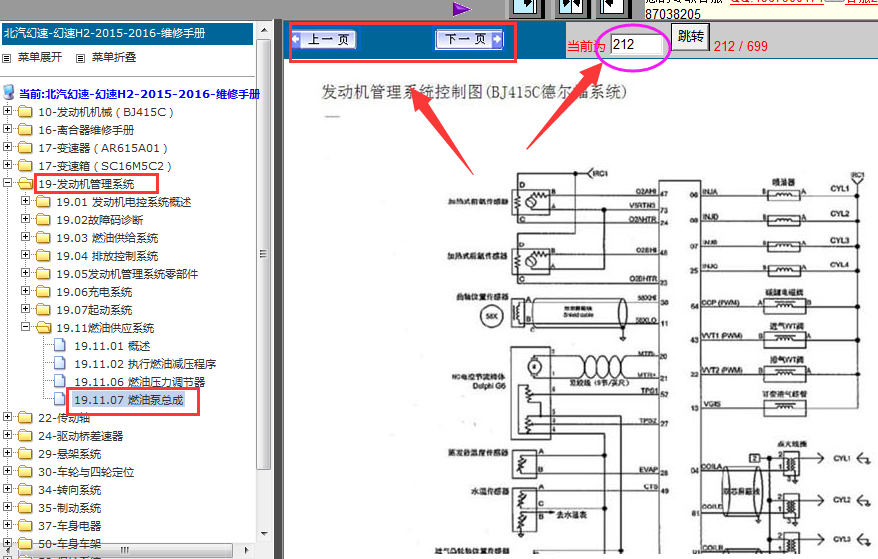
Task: Expand the 19.01 发动机电控系统概述 node
Action: point(25,201)
